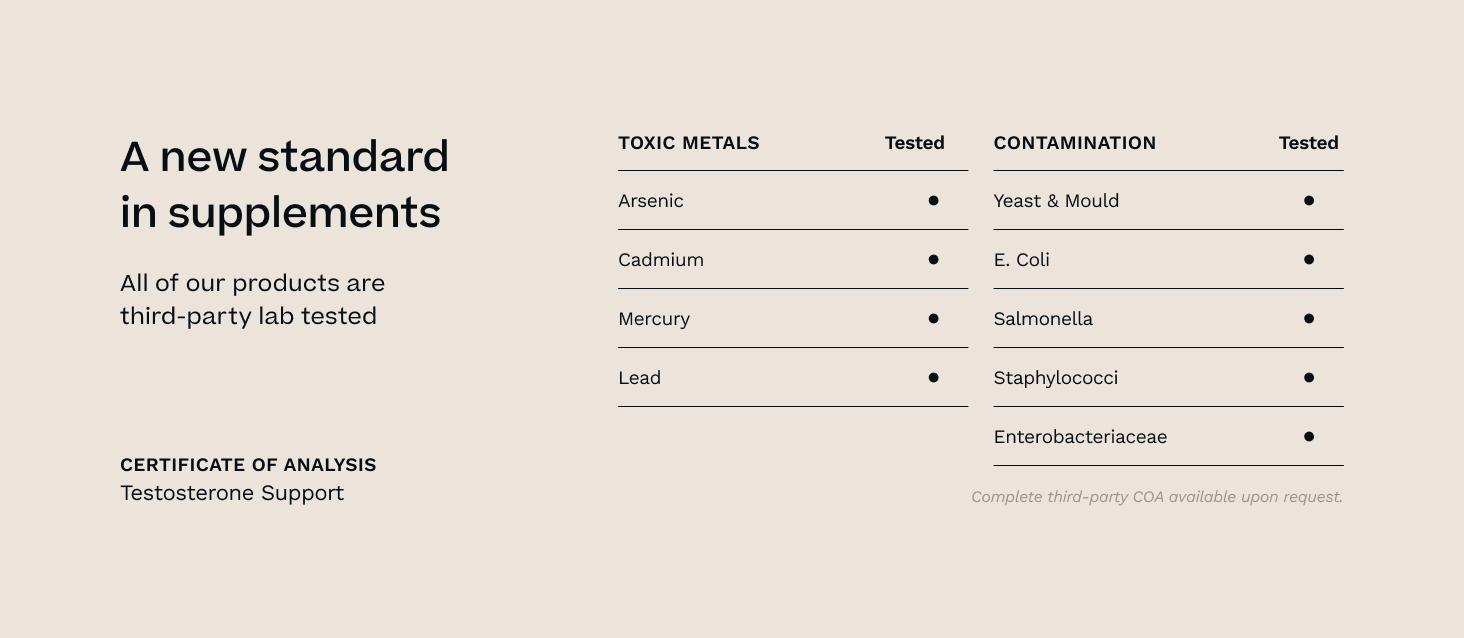1464x638 pixels.
Task: Click the third-party lab tested subheading
Action: click(252, 299)
